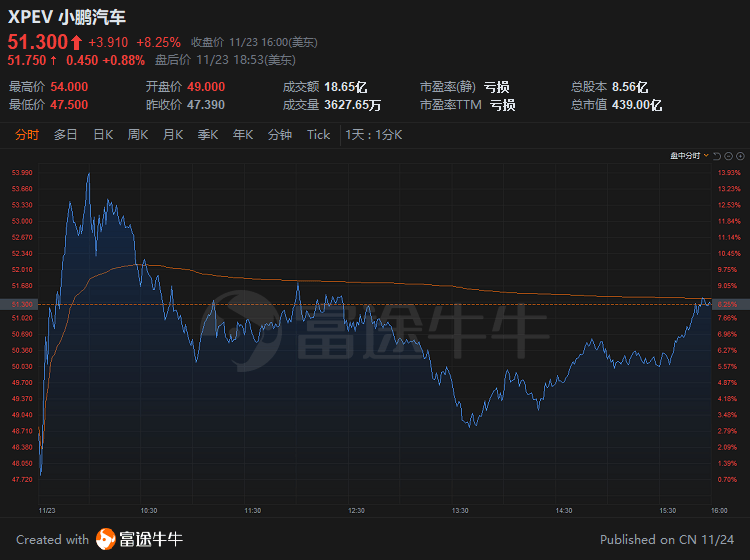Click the after-hours price 51.750

[x=27, y=60]
